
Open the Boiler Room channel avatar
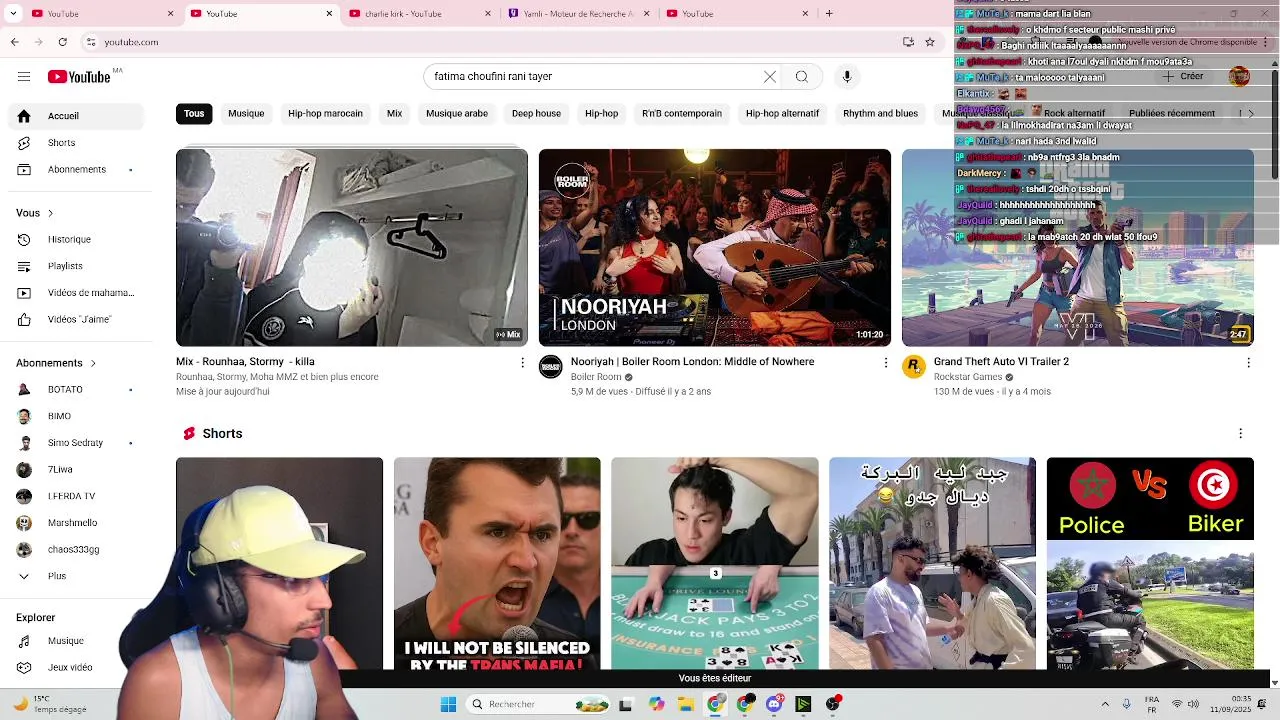tap(551, 367)
